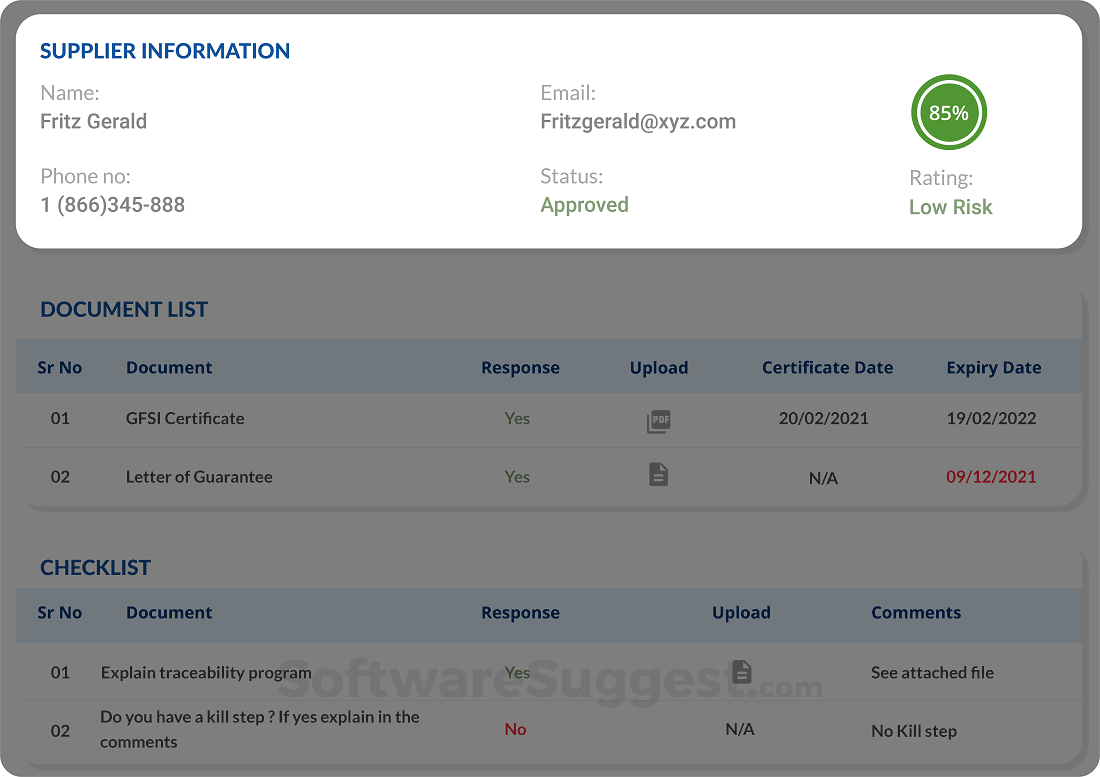Screen dimensions: 1100x777
Task: Toggle the No response for kill step question
Action: pyautogui.click(x=515, y=729)
